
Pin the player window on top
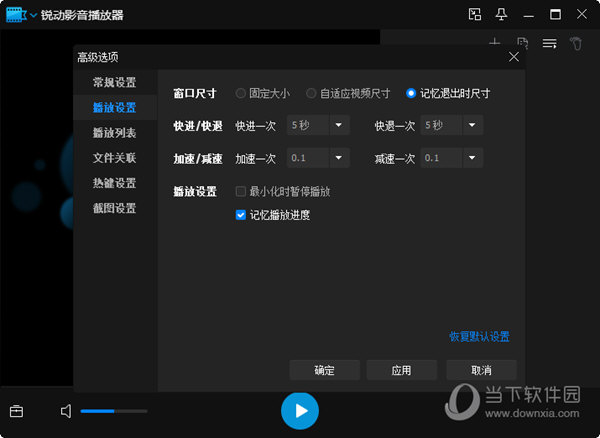click(501, 15)
